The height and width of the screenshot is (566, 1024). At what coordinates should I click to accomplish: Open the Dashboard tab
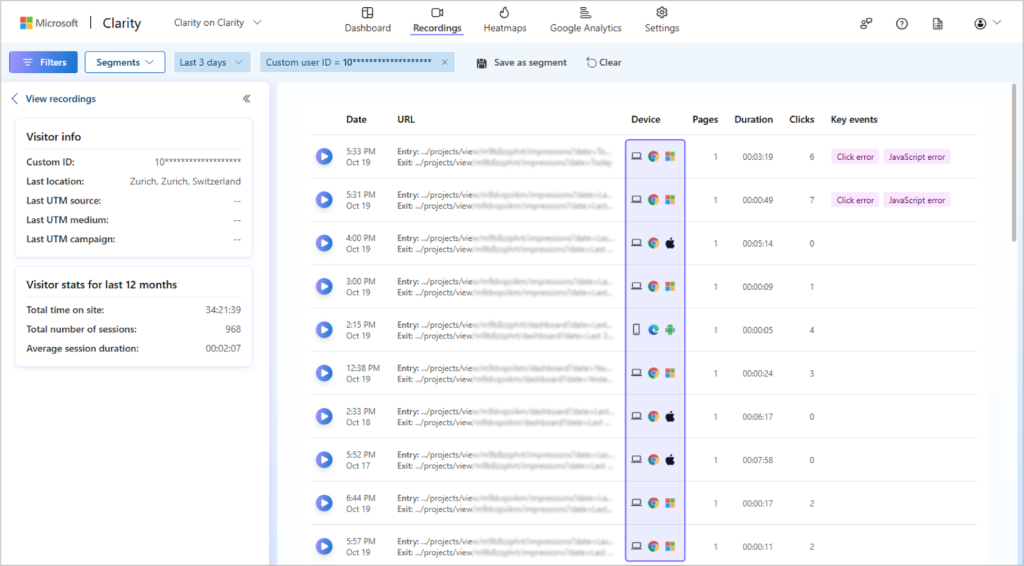[368, 20]
